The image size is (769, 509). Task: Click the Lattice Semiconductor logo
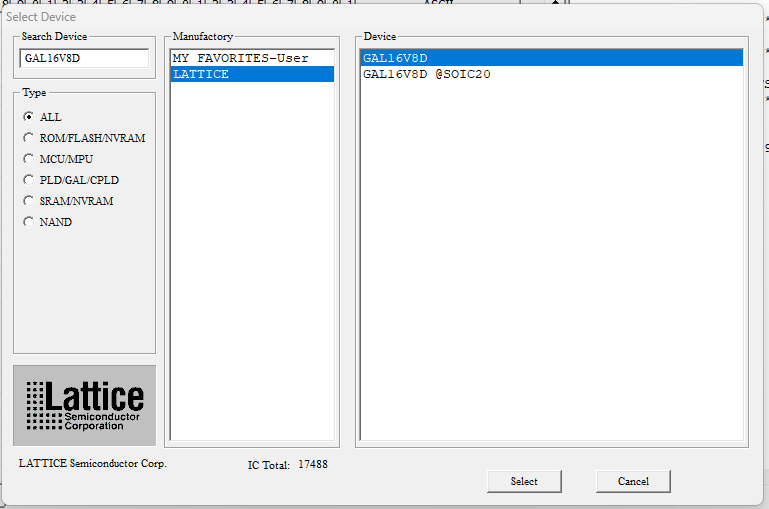tap(84, 405)
